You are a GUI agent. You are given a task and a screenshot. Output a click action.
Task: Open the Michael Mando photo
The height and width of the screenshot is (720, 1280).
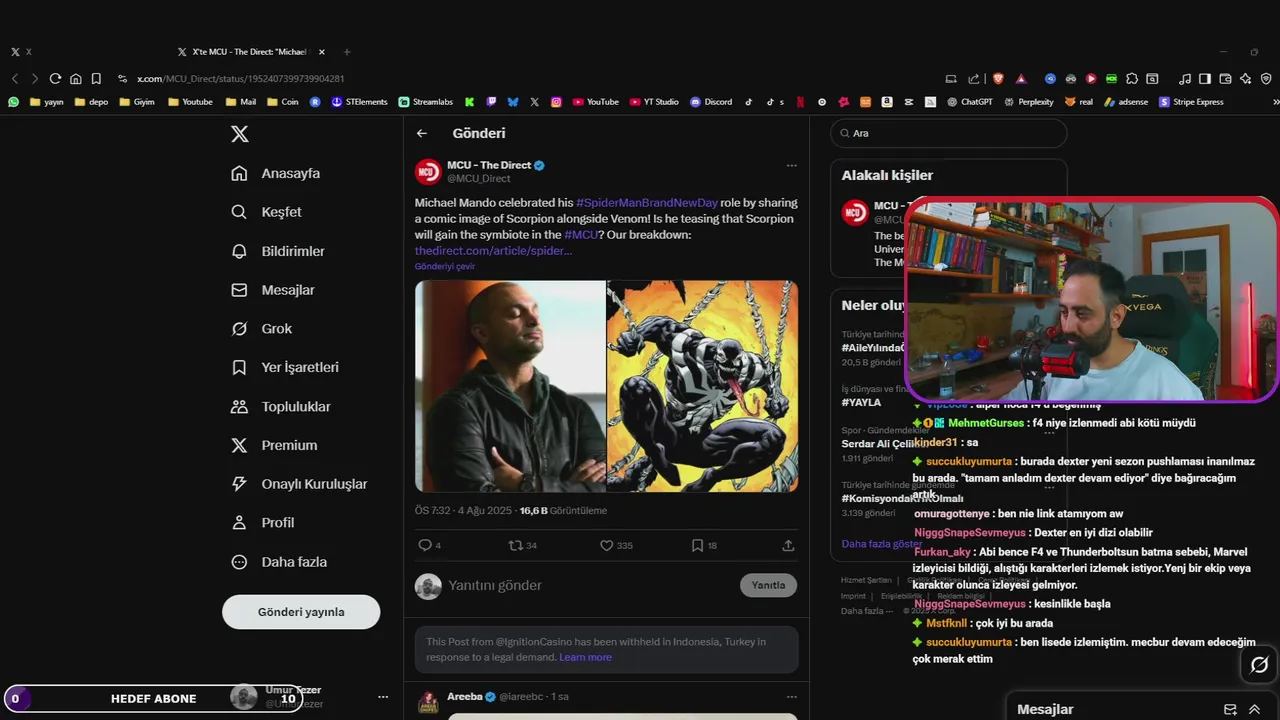click(x=510, y=386)
